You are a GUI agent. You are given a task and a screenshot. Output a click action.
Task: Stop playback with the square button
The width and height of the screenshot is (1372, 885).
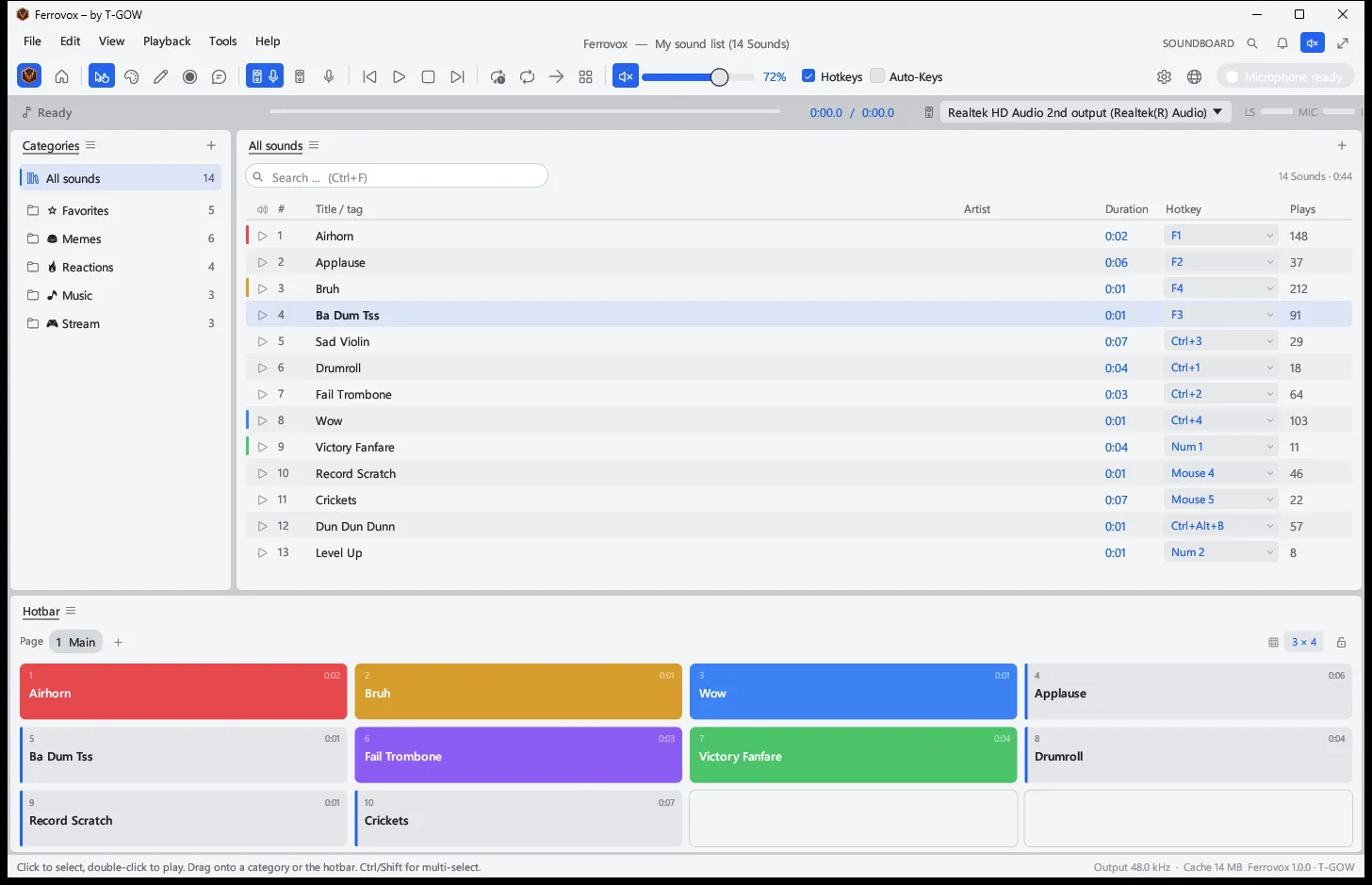point(428,76)
